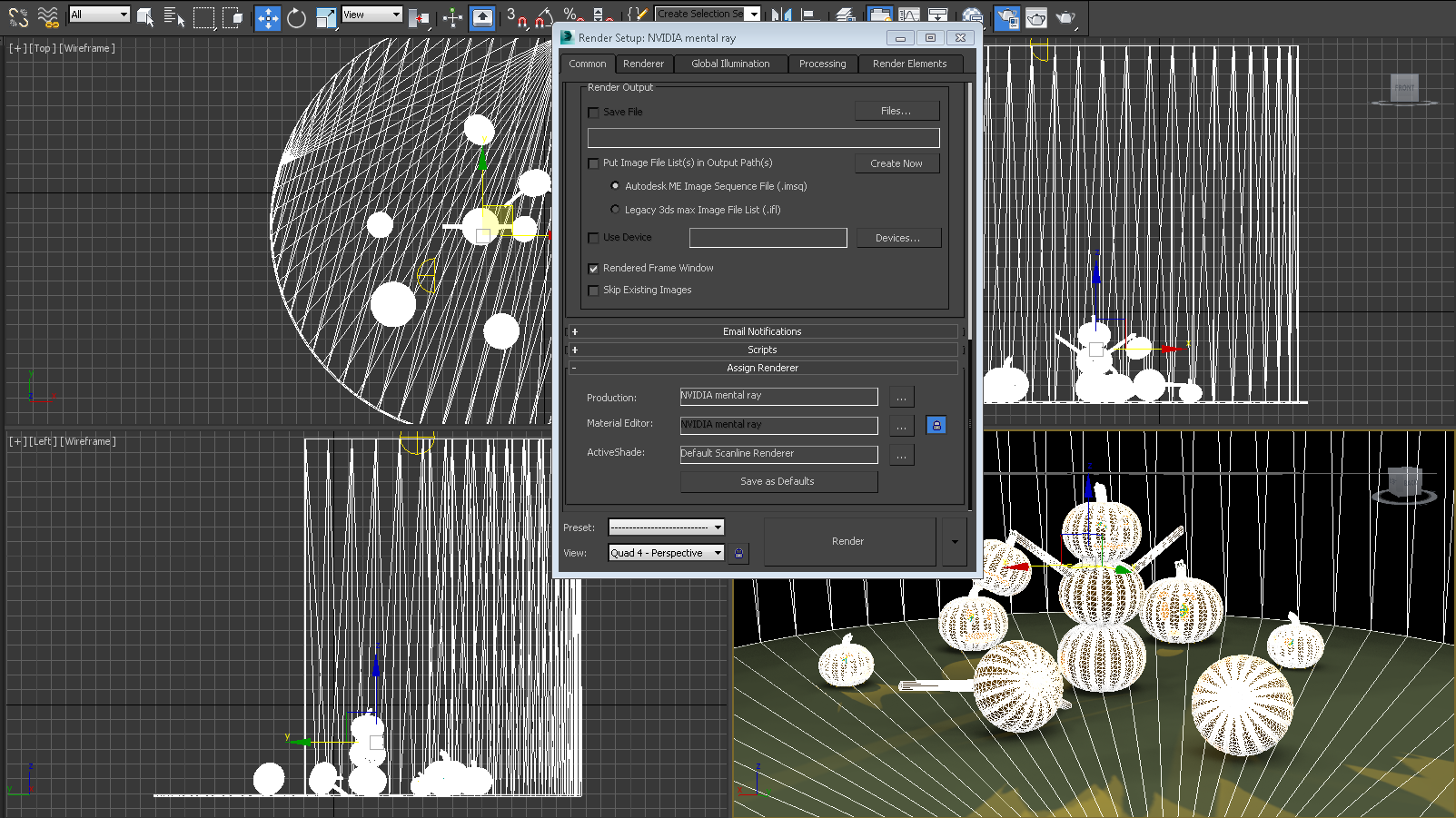Switch to the Common tab
1456x818 pixels.
tap(588, 64)
